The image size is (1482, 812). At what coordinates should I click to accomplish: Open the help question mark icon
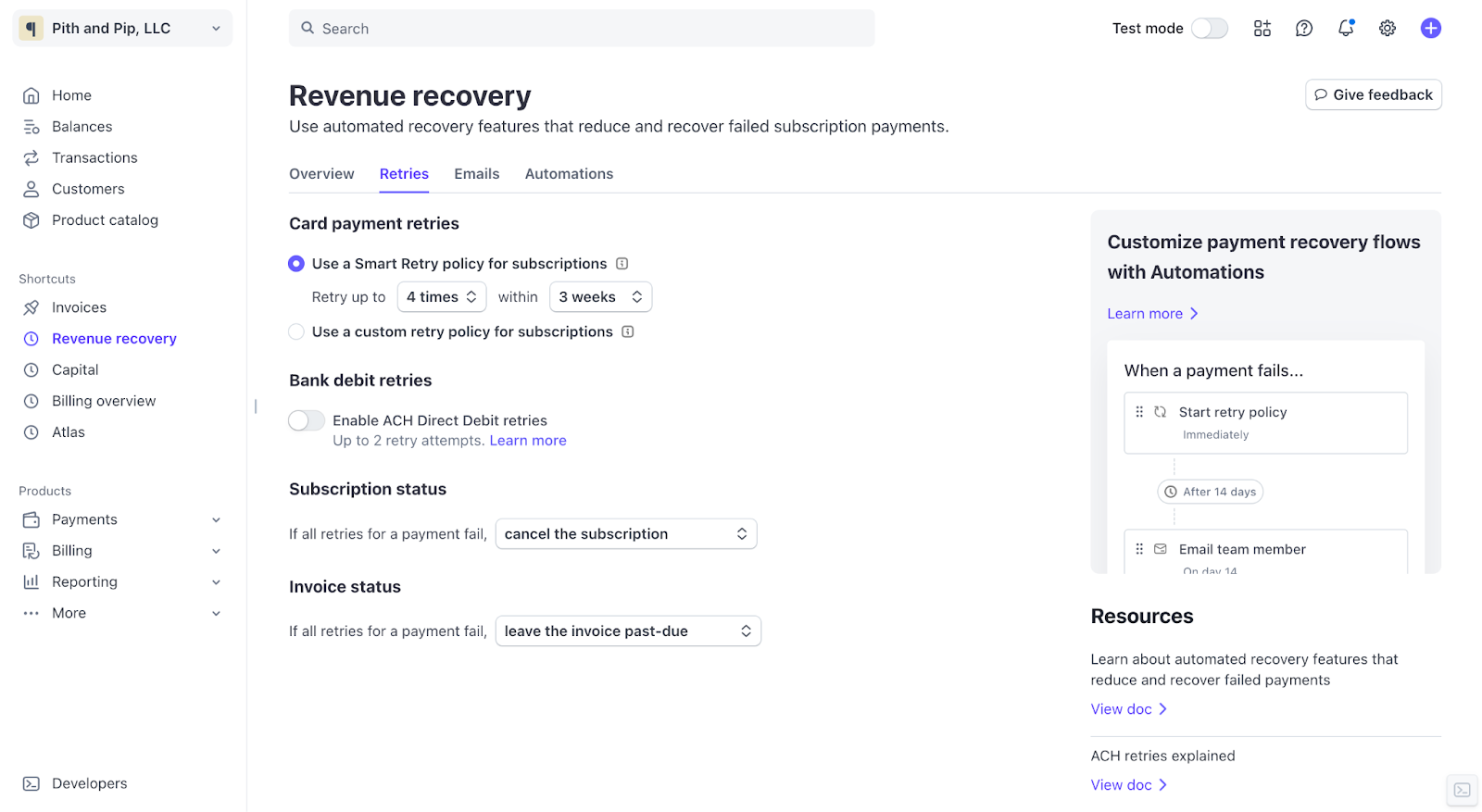click(x=1303, y=29)
